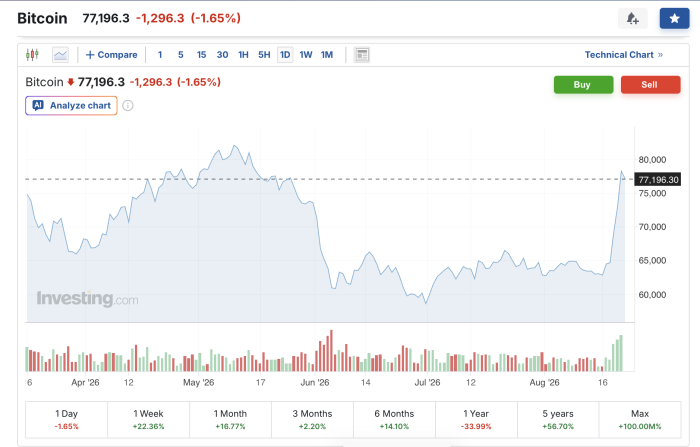The height and width of the screenshot is (447, 700).
Task: Select the 1 Week performance range
Action: (x=148, y=420)
